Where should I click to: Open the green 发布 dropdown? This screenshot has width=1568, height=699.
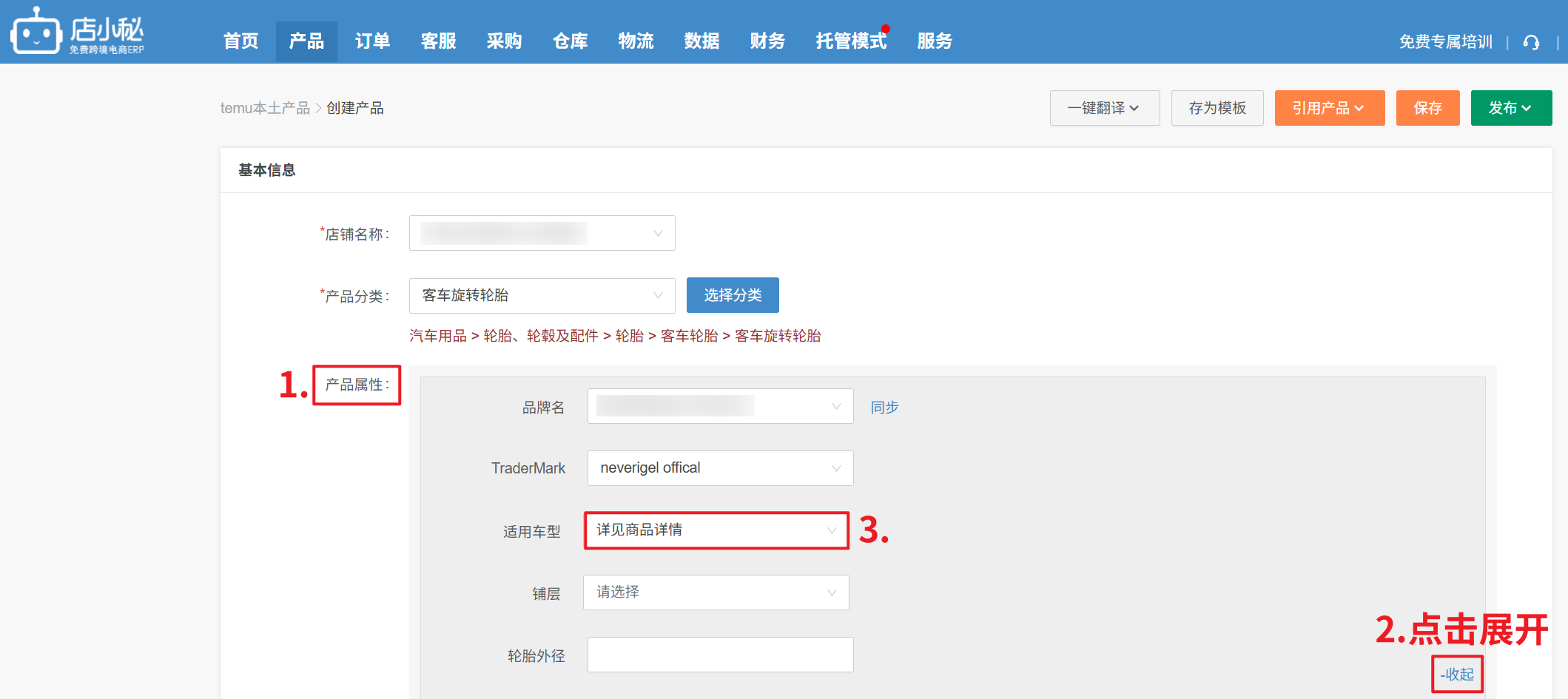[x=1510, y=108]
